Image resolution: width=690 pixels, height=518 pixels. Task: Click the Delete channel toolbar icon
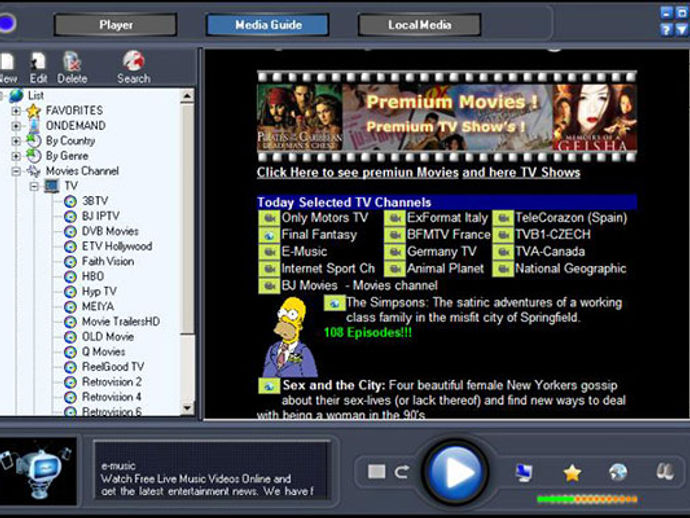click(x=72, y=68)
